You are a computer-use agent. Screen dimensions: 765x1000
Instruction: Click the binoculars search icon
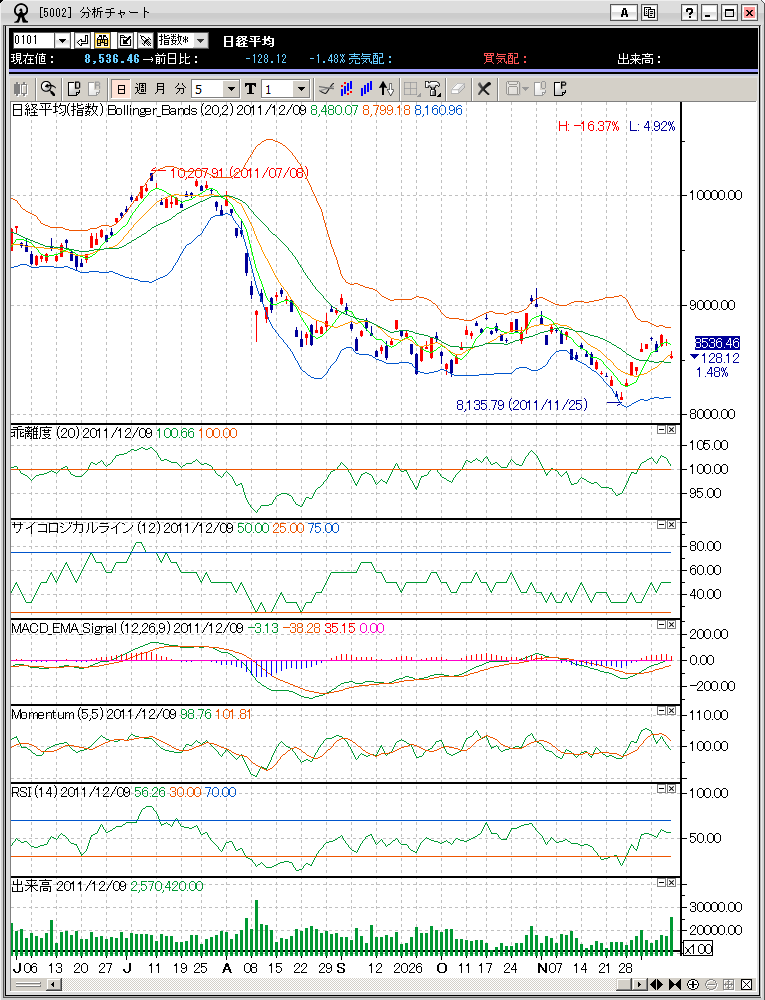tap(102, 40)
